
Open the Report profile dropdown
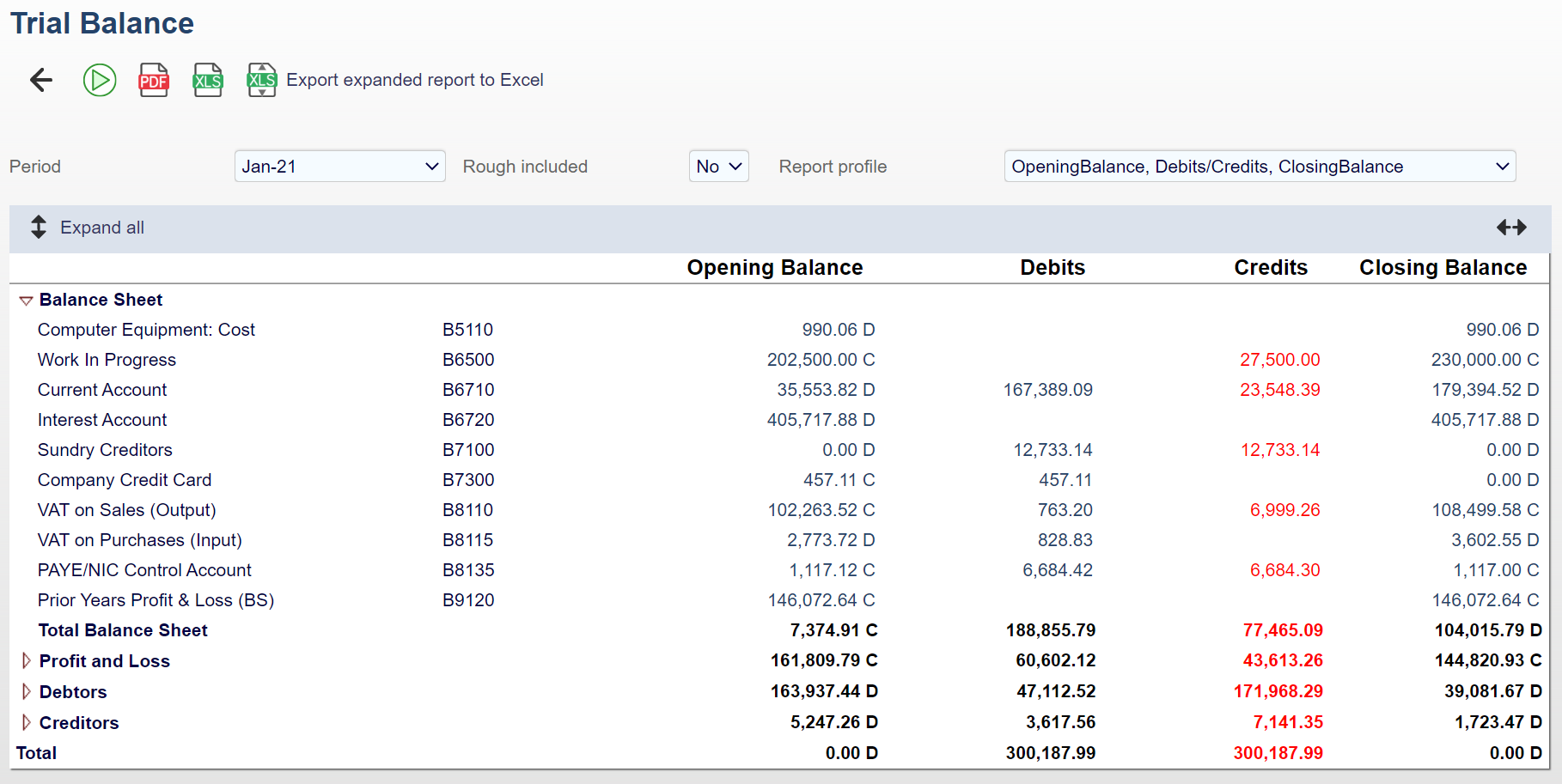click(x=1259, y=167)
